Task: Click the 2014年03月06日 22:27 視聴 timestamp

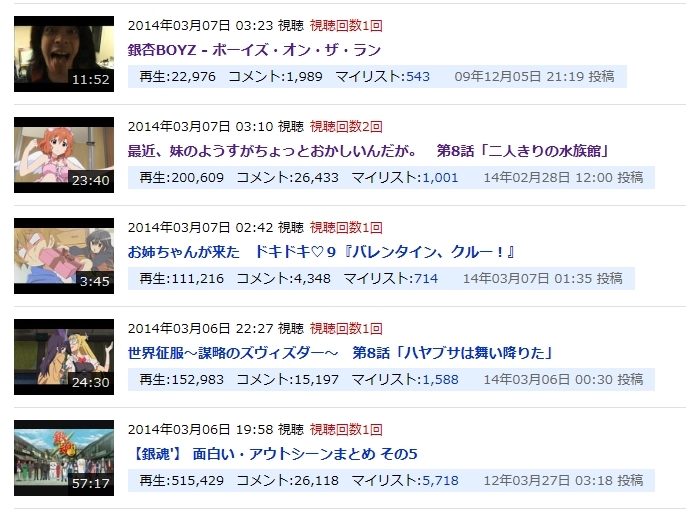Action: 216,329
